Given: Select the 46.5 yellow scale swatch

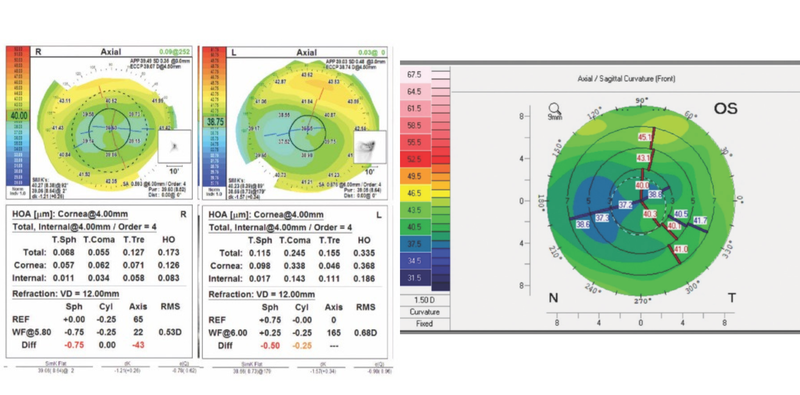Looking at the screenshot, I should click(x=414, y=193).
